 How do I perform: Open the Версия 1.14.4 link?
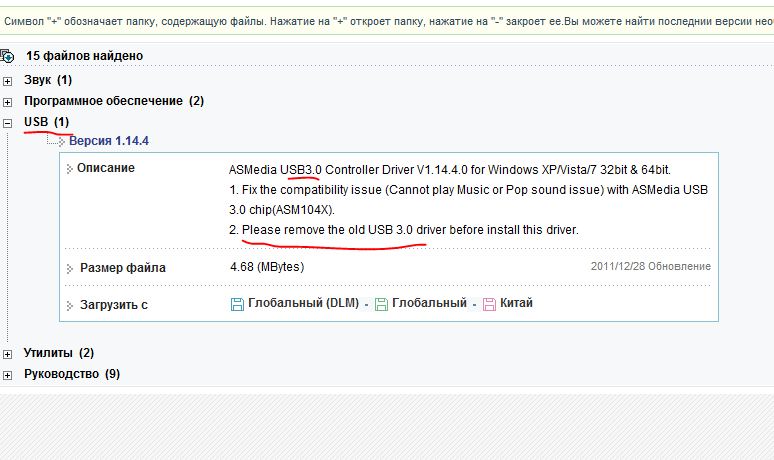click(x=115, y=141)
